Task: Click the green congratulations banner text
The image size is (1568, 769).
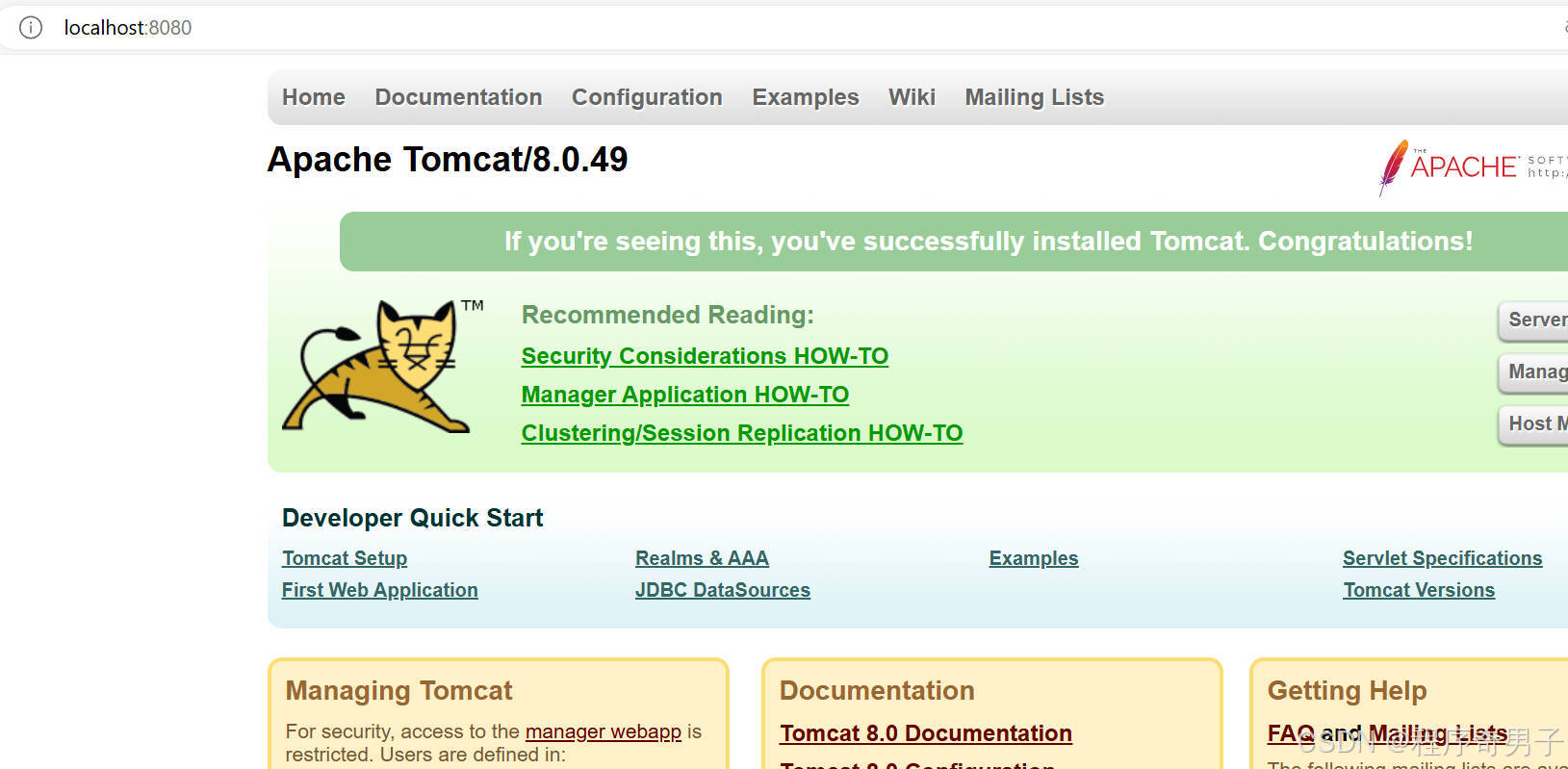Action: tap(989, 242)
